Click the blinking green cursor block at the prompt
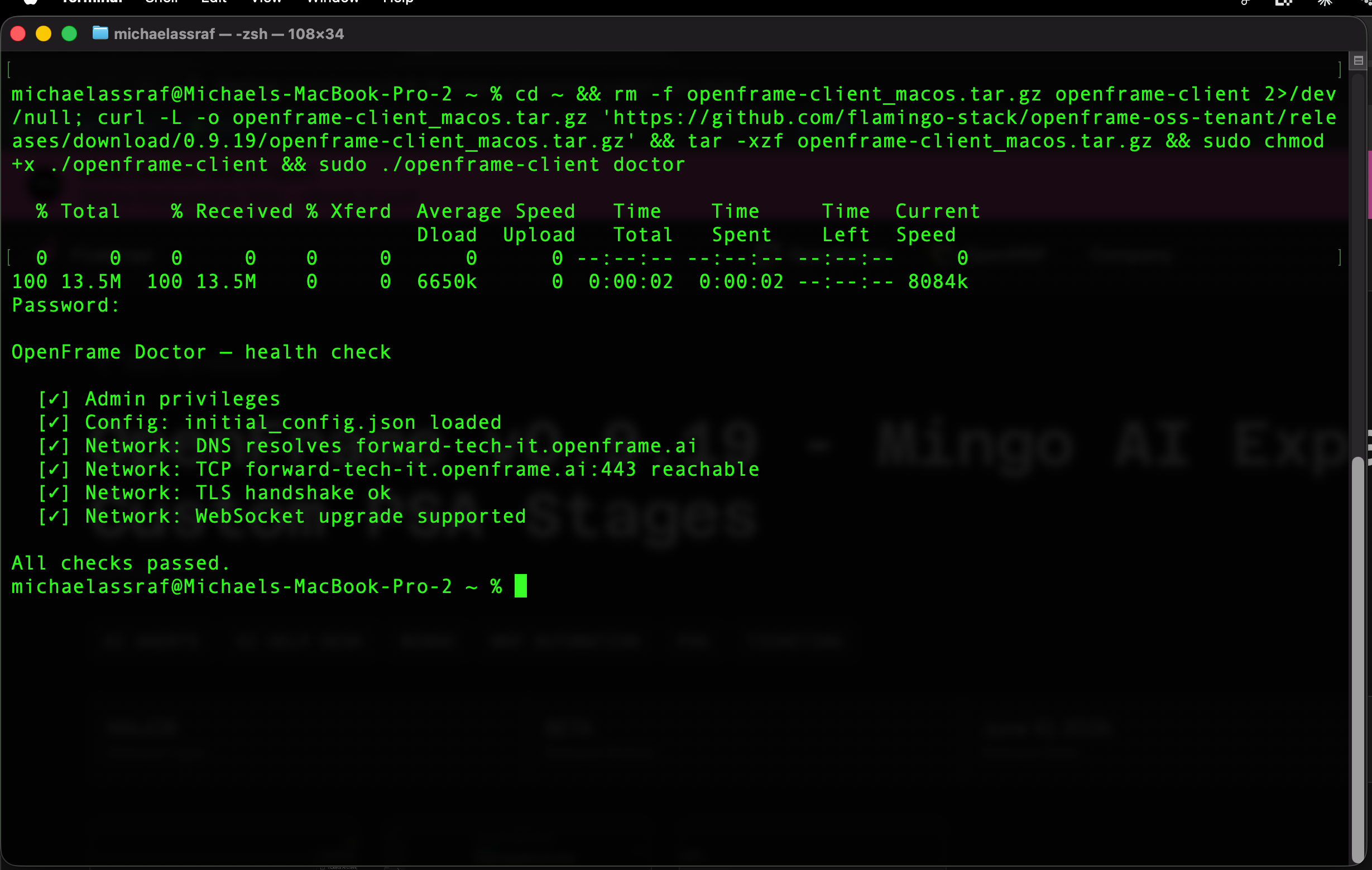This screenshot has height=870, width=1372. 521,586
